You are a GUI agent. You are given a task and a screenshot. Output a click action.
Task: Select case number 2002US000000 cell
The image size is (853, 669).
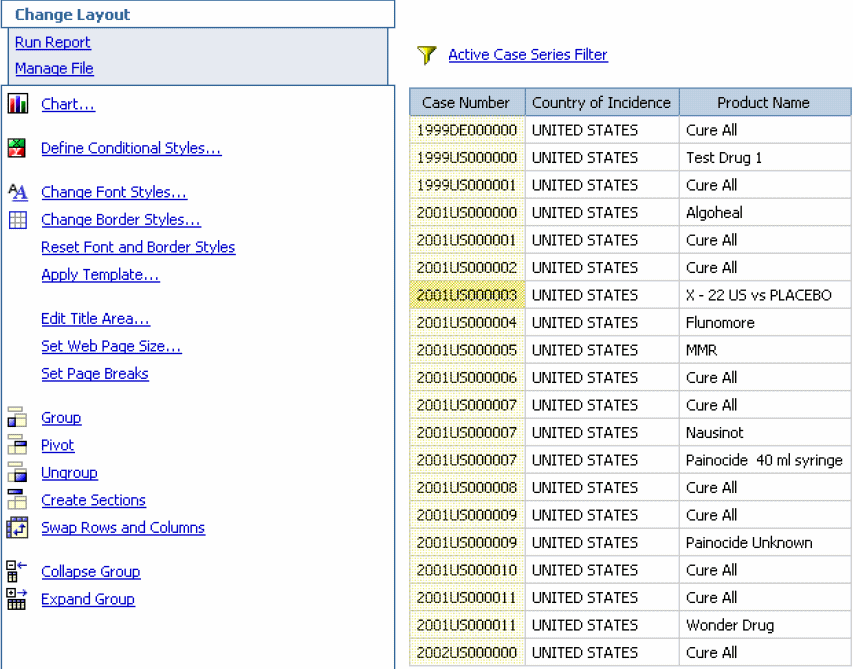coord(467,652)
